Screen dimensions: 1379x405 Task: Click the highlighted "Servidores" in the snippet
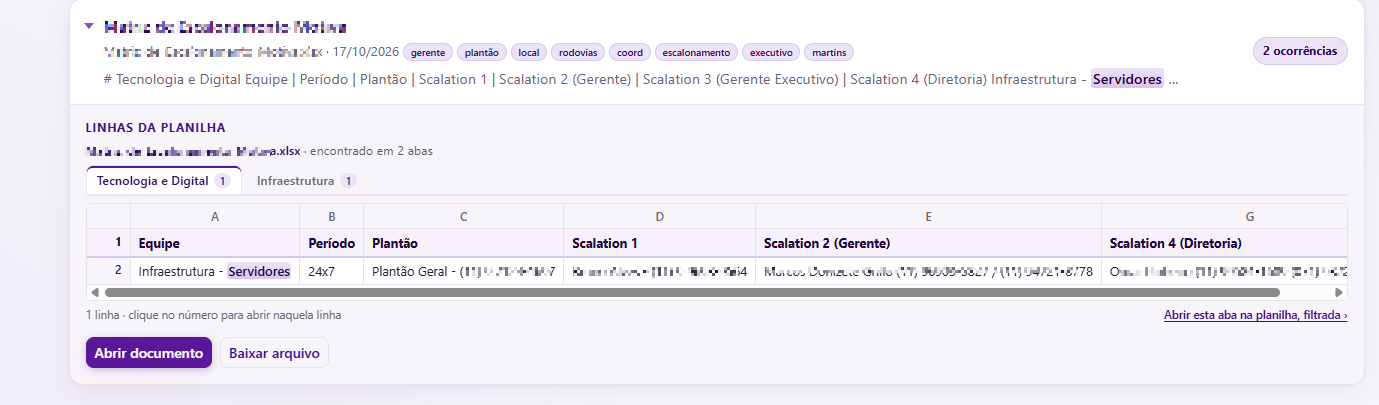[x=1127, y=79]
